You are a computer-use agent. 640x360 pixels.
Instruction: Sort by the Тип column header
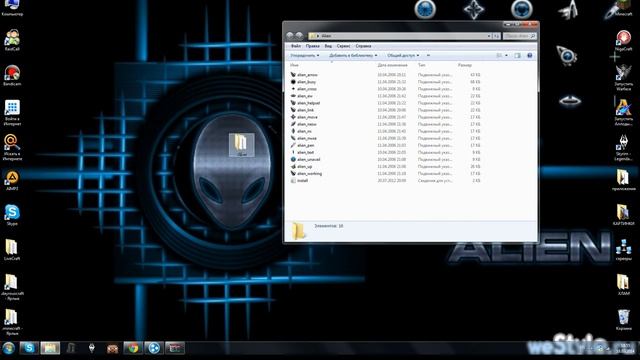coord(421,65)
